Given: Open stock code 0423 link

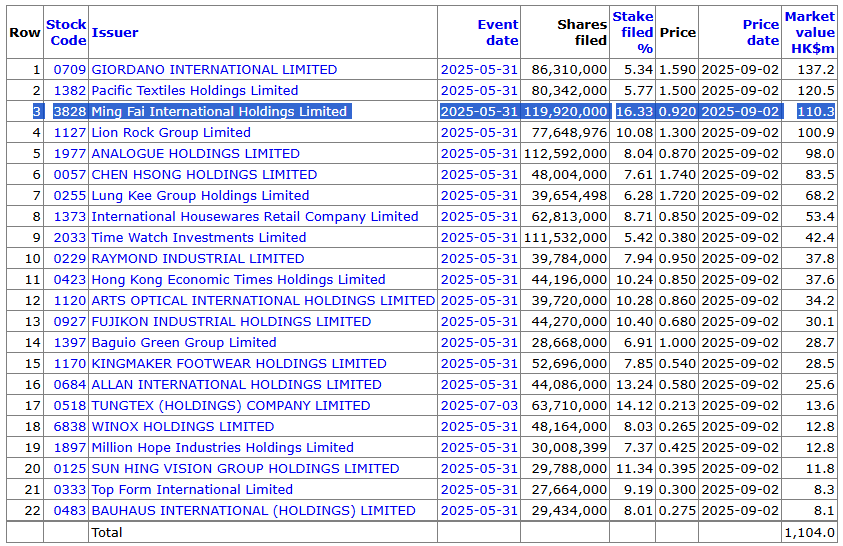Looking at the screenshot, I should point(70,279).
